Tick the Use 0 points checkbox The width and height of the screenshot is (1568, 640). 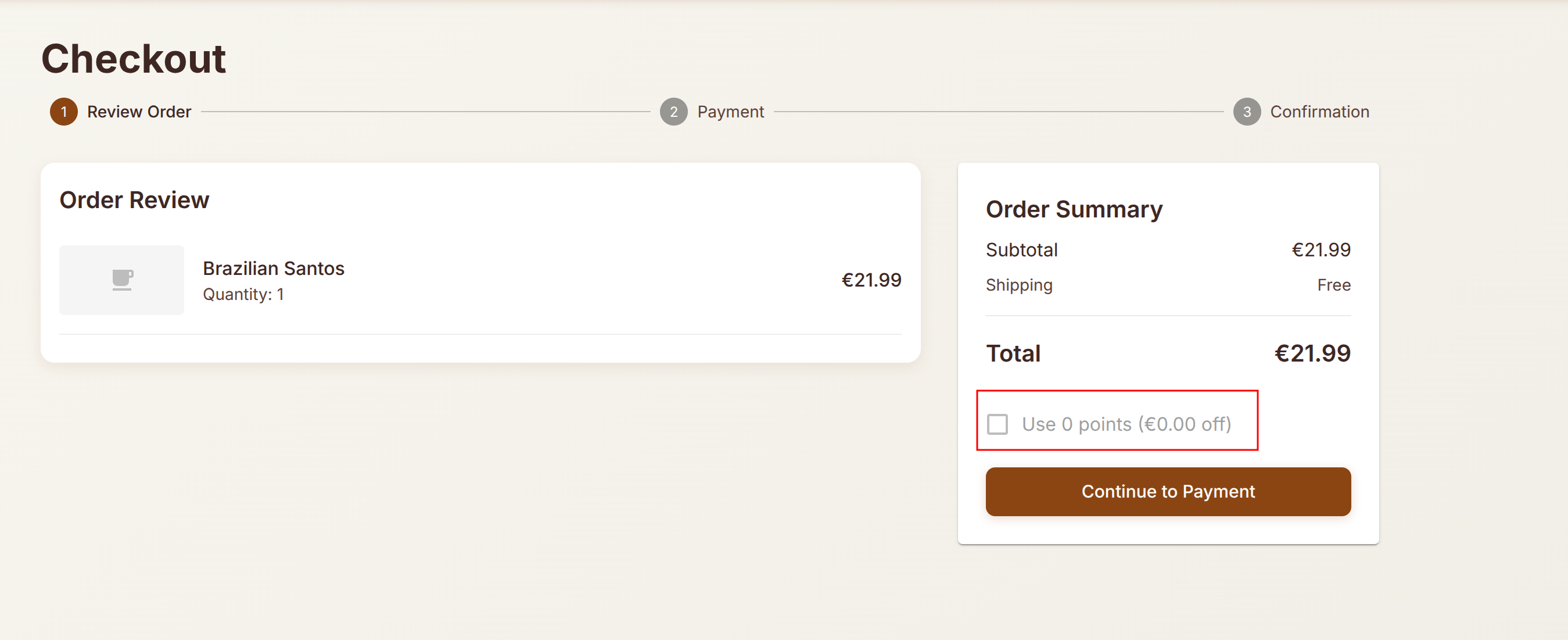(x=997, y=424)
